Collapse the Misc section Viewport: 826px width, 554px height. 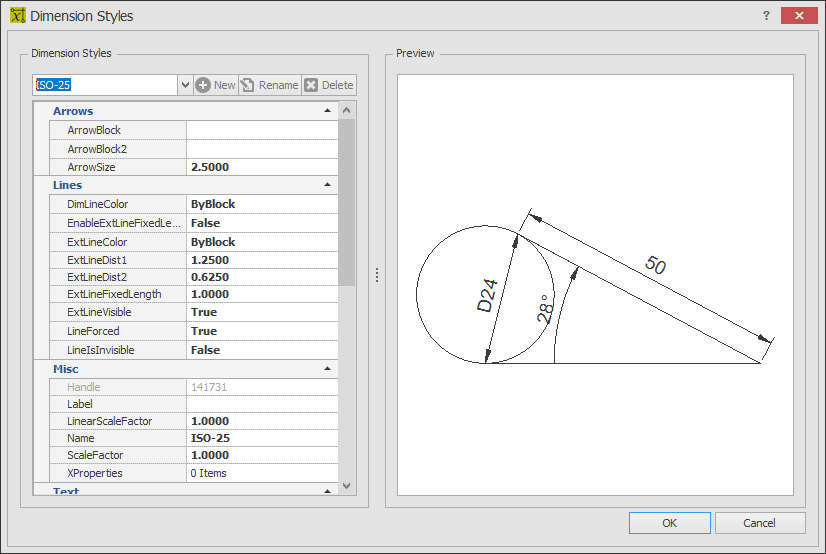point(327,369)
